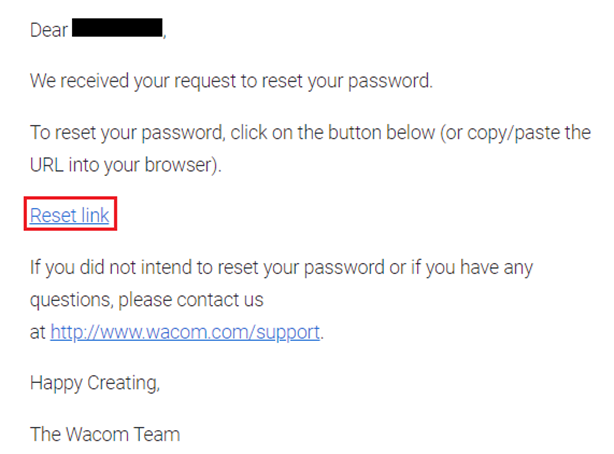This screenshot has height=454, width=614.
Task: Click the word "Creating," in the sign-off
Action: pyautogui.click(x=123, y=383)
